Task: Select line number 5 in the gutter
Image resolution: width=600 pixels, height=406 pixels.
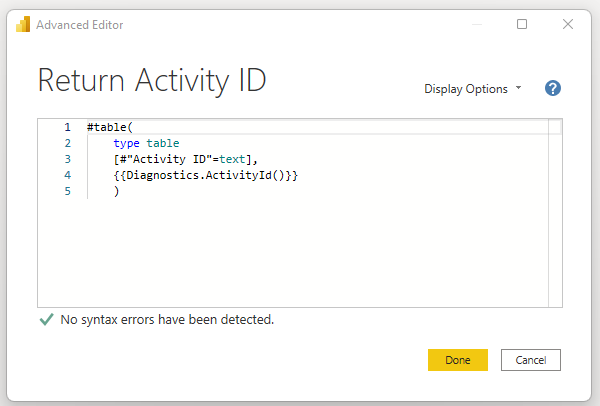Action: pyautogui.click(x=68, y=191)
